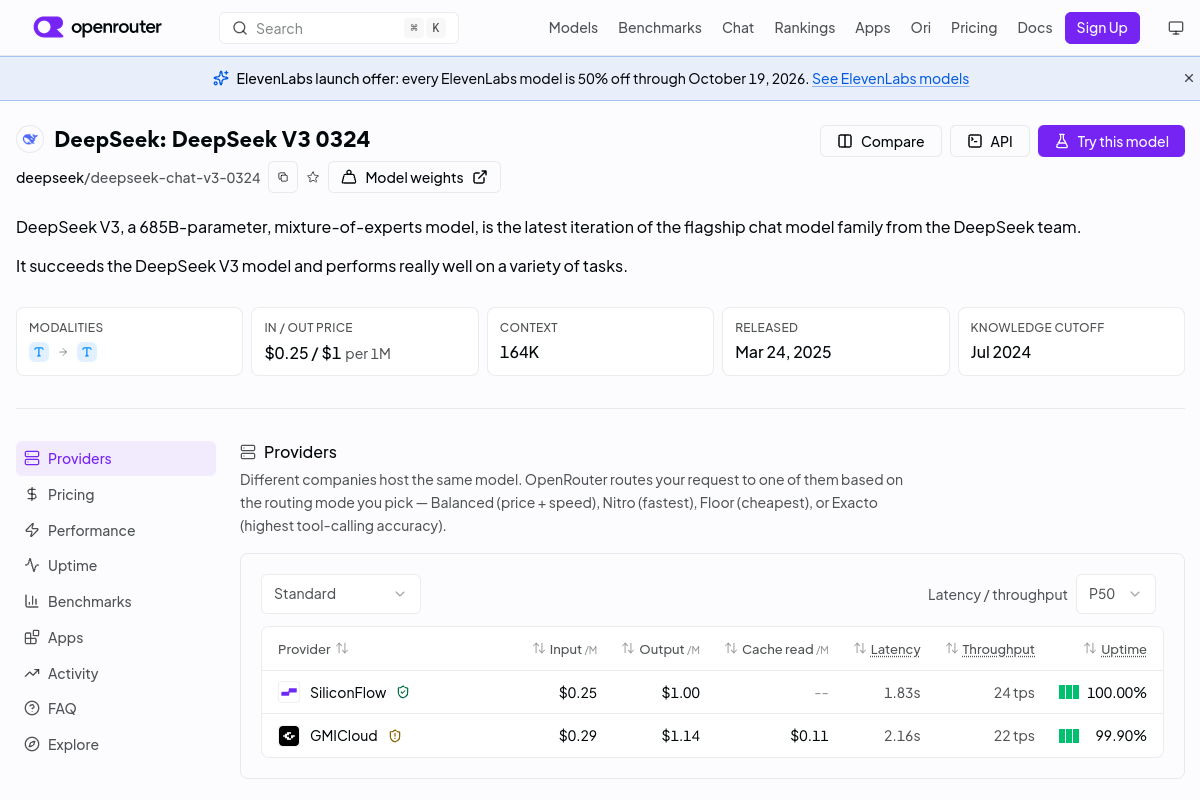Image resolution: width=1200 pixels, height=800 pixels.
Task: Sort table by Cache read price
Action: pyautogui.click(x=776, y=649)
